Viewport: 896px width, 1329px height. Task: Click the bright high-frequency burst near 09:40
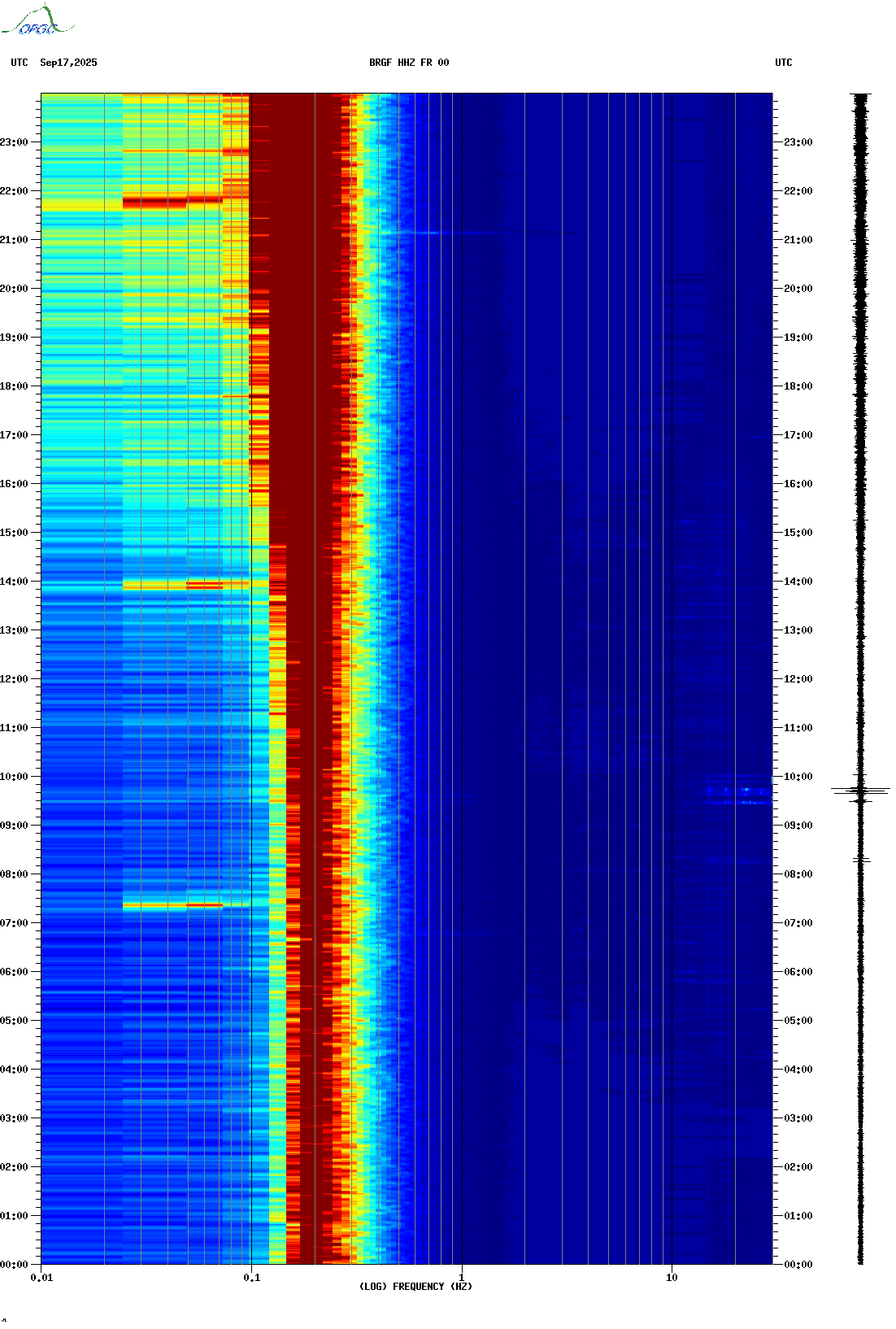(738, 792)
